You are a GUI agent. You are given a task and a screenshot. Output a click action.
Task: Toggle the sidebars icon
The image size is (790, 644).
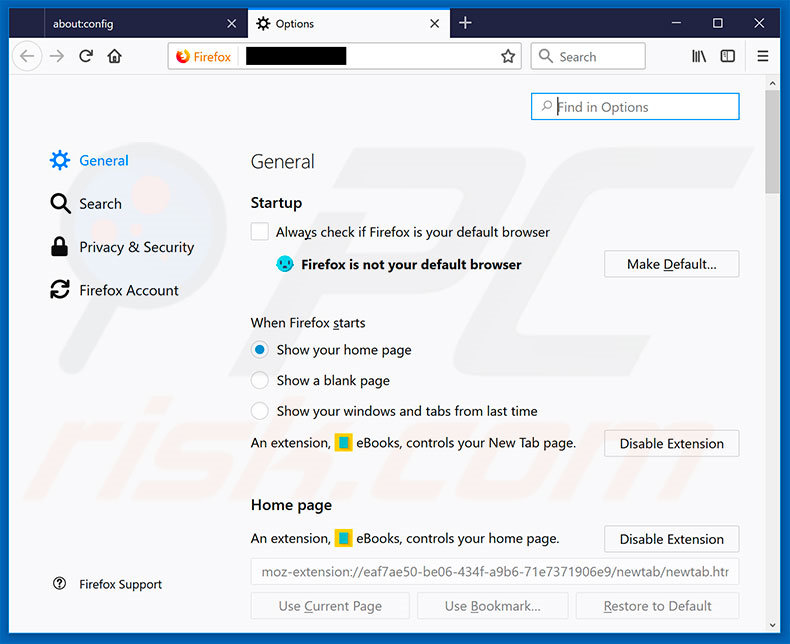pyautogui.click(x=728, y=56)
